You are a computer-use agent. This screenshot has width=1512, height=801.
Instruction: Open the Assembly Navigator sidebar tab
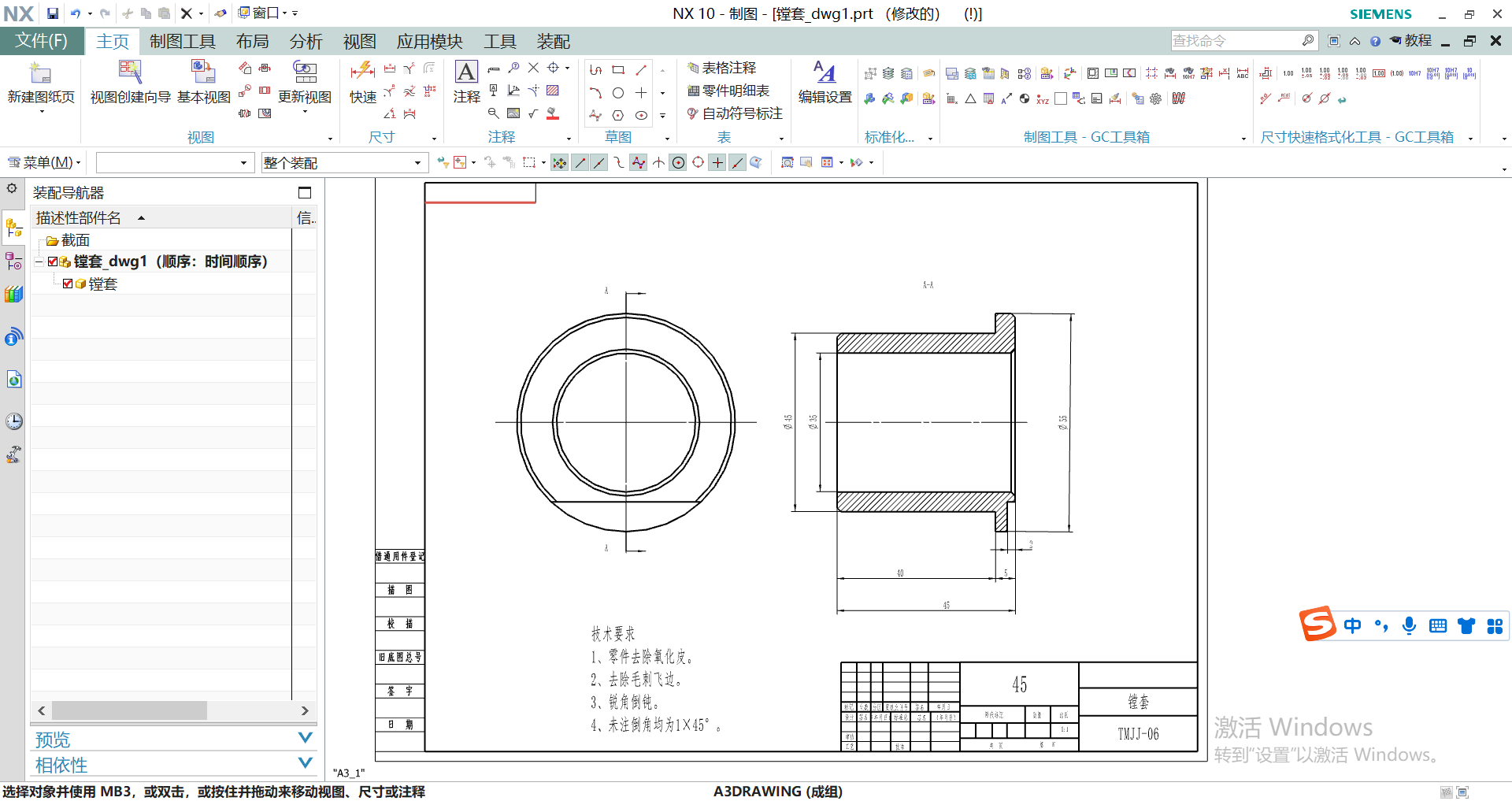pyautogui.click(x=13, y=228)
